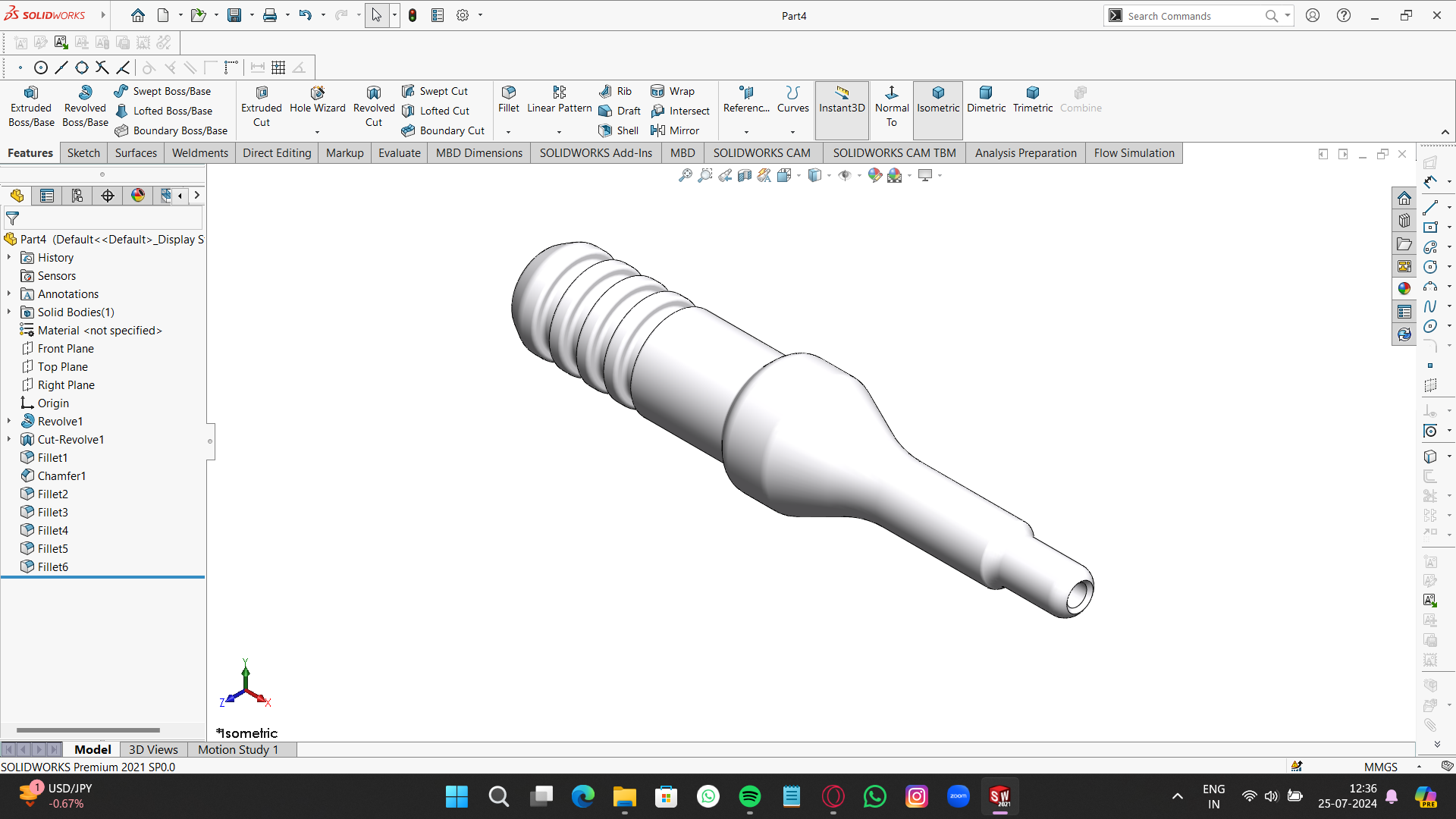Click the Wrap feature tool
The width and height of the screenshot is (1456, 819).
click(x=673, y=91)
